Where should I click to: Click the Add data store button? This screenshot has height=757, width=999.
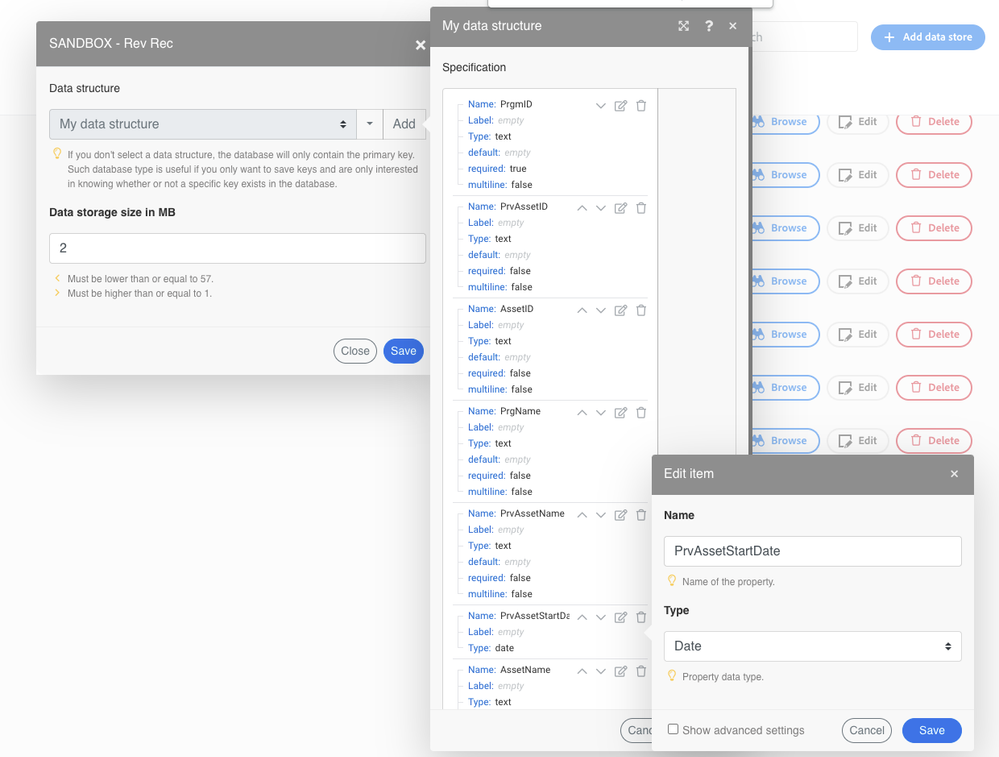pos(927,37)
